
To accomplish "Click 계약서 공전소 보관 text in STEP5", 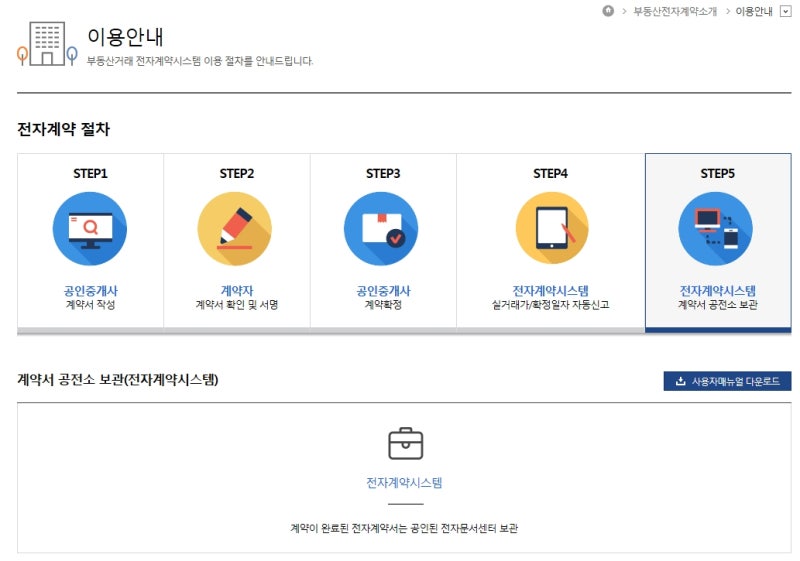I will coord(717,304).
